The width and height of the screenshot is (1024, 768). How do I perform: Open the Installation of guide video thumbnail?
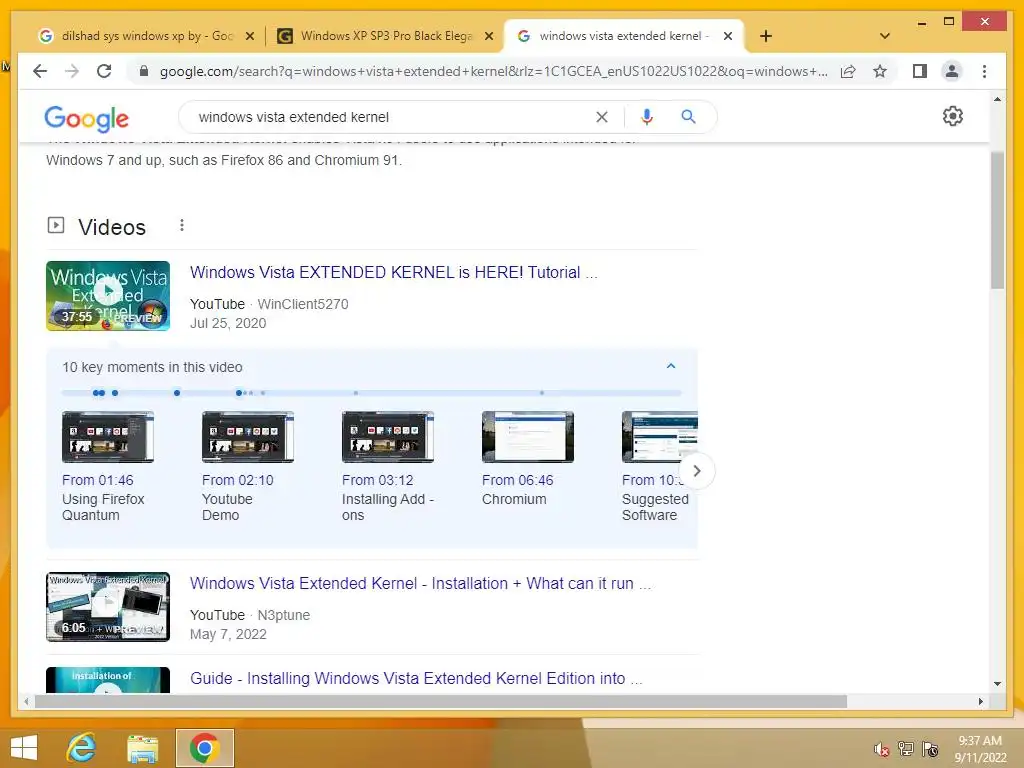coord(108,680)
